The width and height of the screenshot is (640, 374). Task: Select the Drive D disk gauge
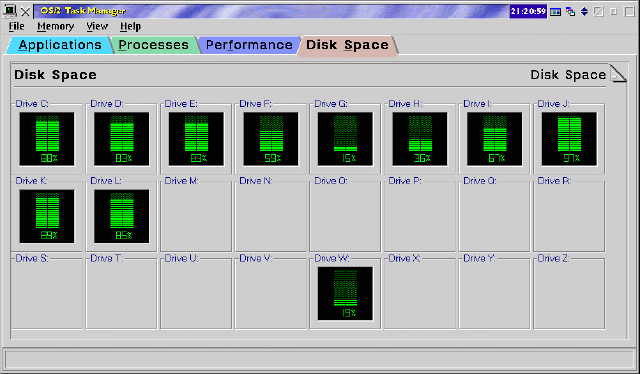122,139
